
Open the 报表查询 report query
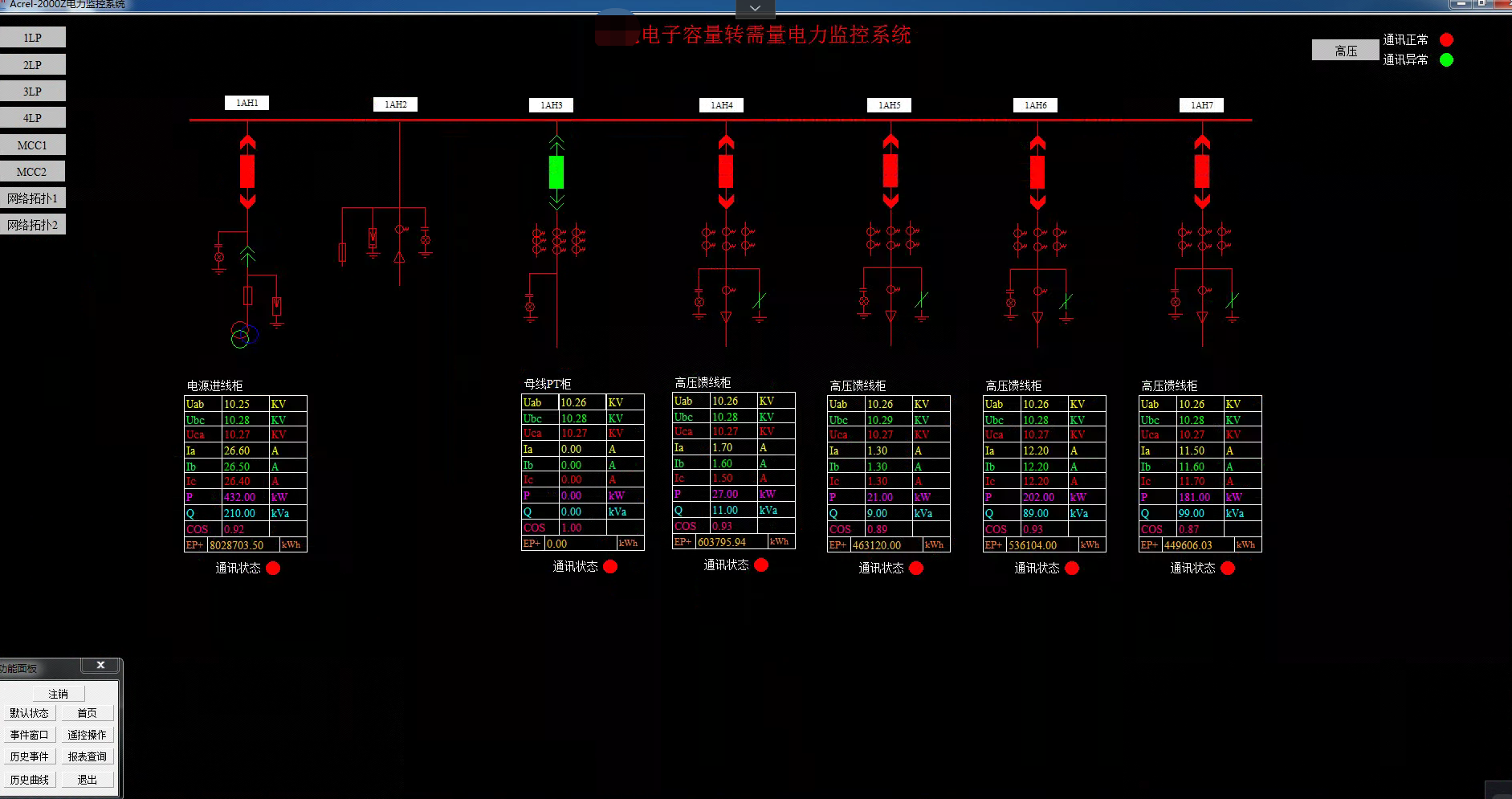click(x=87, y=756)
